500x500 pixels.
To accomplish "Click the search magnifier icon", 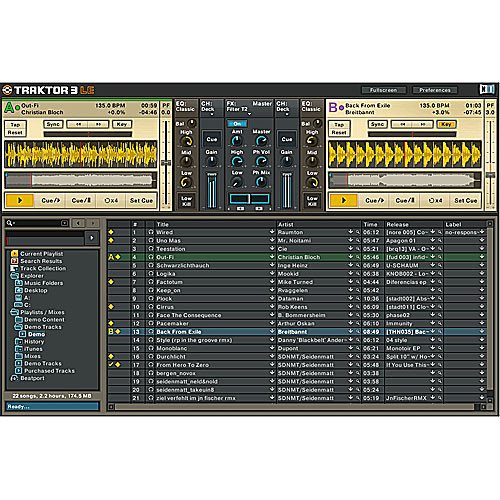I will [x=10, y=223].
